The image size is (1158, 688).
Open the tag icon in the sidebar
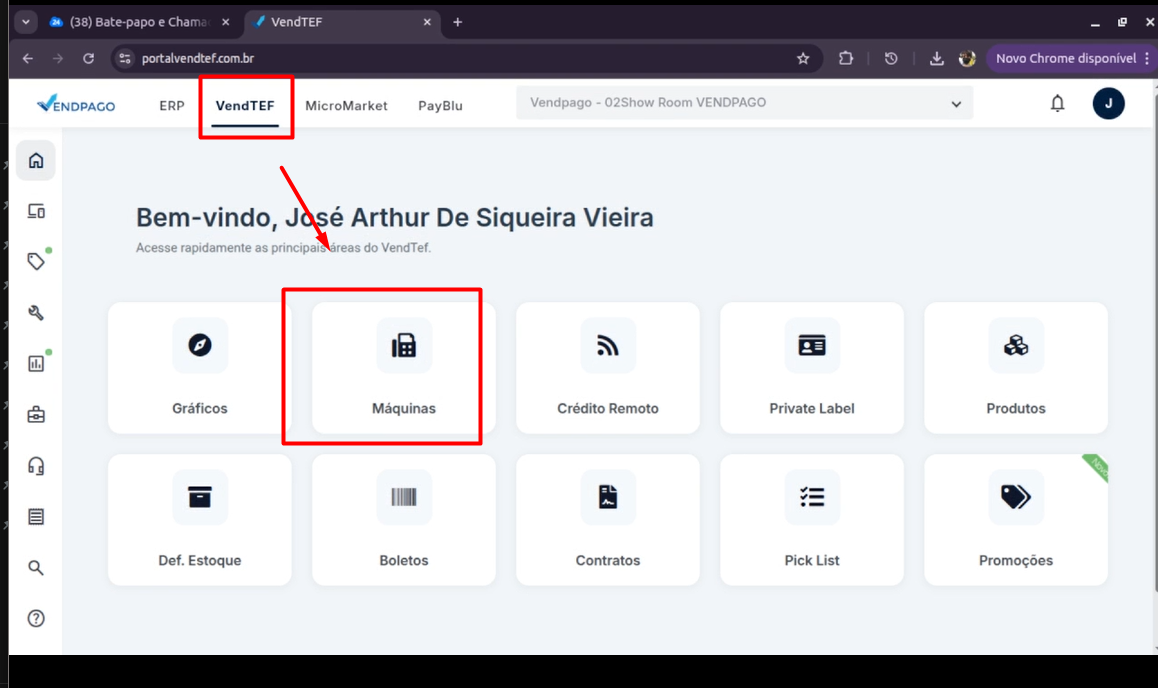35,261
